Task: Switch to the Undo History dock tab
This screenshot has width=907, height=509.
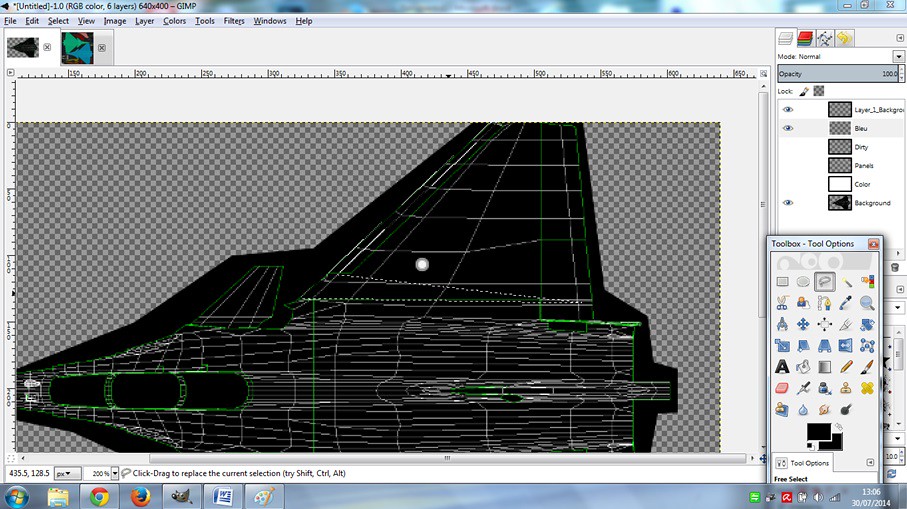Action: [x=844, y=38]
